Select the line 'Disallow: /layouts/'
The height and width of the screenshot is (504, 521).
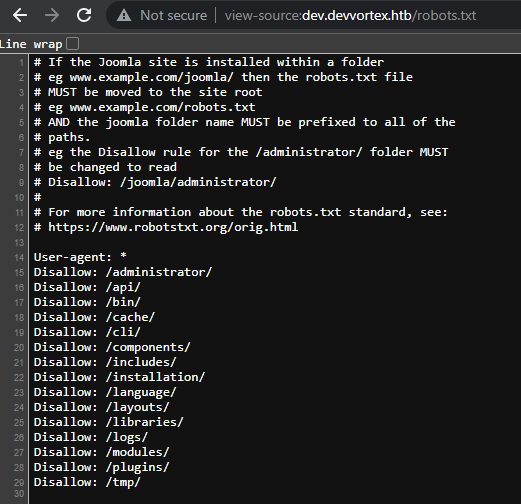(101, 407)
